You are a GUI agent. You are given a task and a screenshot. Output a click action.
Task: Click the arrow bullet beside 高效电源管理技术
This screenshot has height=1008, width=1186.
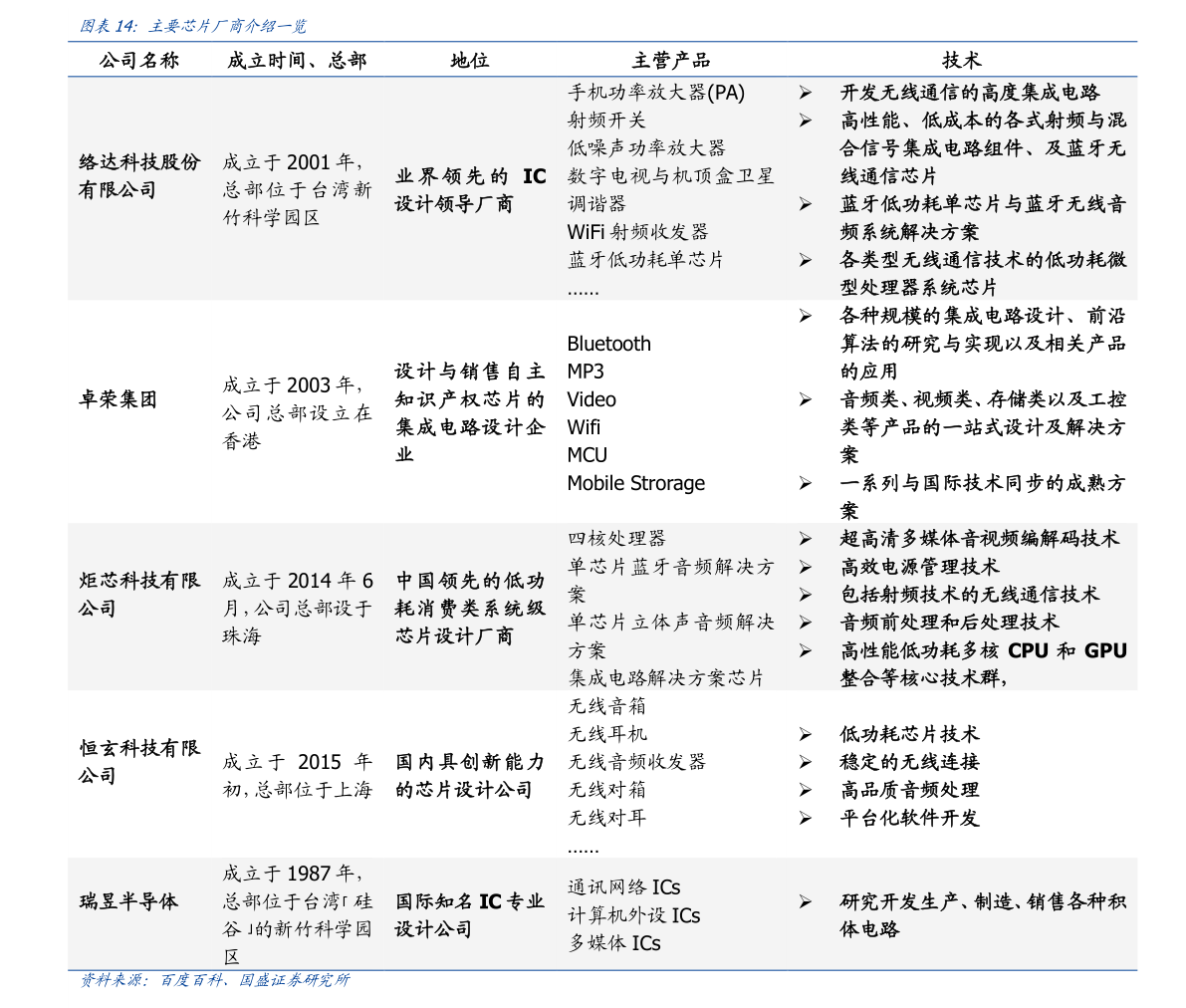pos(805,567)
